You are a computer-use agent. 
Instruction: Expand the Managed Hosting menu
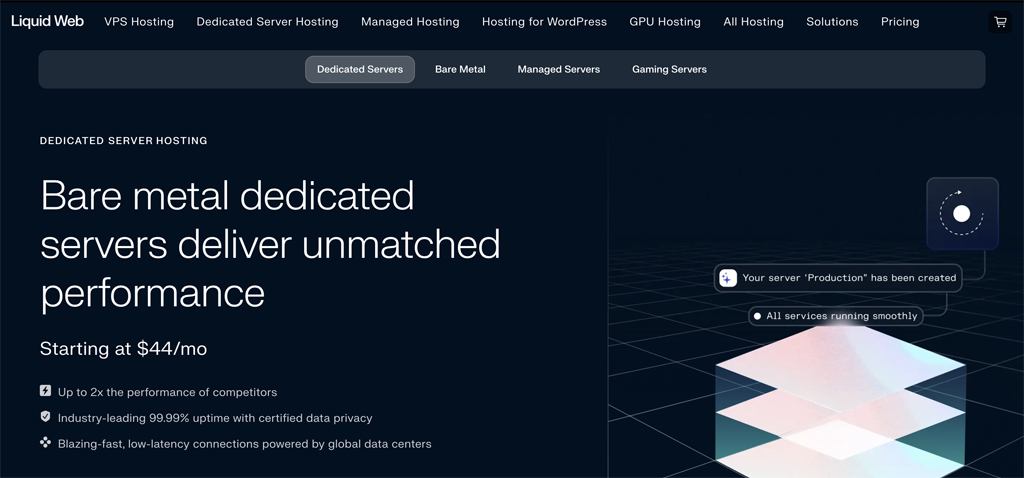point(410,22)
